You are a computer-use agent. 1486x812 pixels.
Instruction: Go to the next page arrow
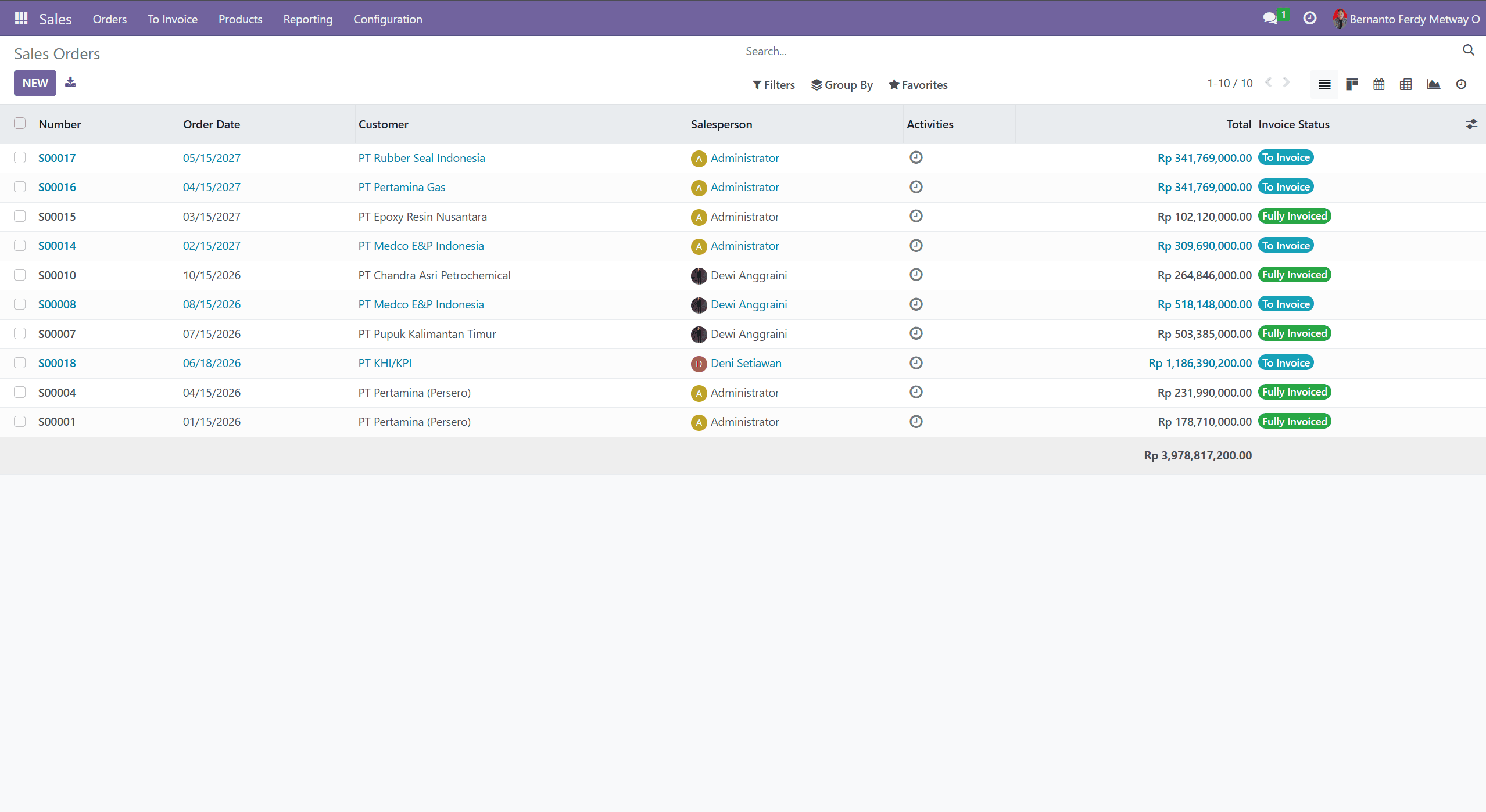click(x=1287, y=82)
